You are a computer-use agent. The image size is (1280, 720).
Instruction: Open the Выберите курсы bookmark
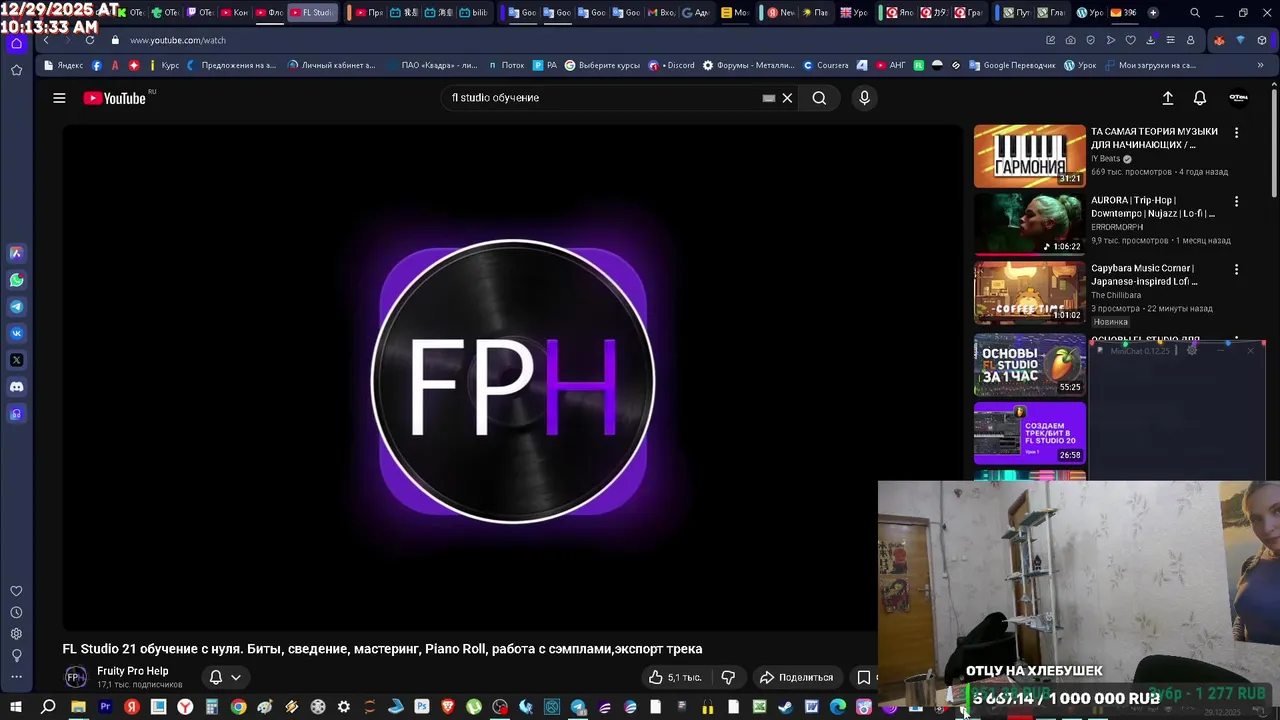pos(602,65)
